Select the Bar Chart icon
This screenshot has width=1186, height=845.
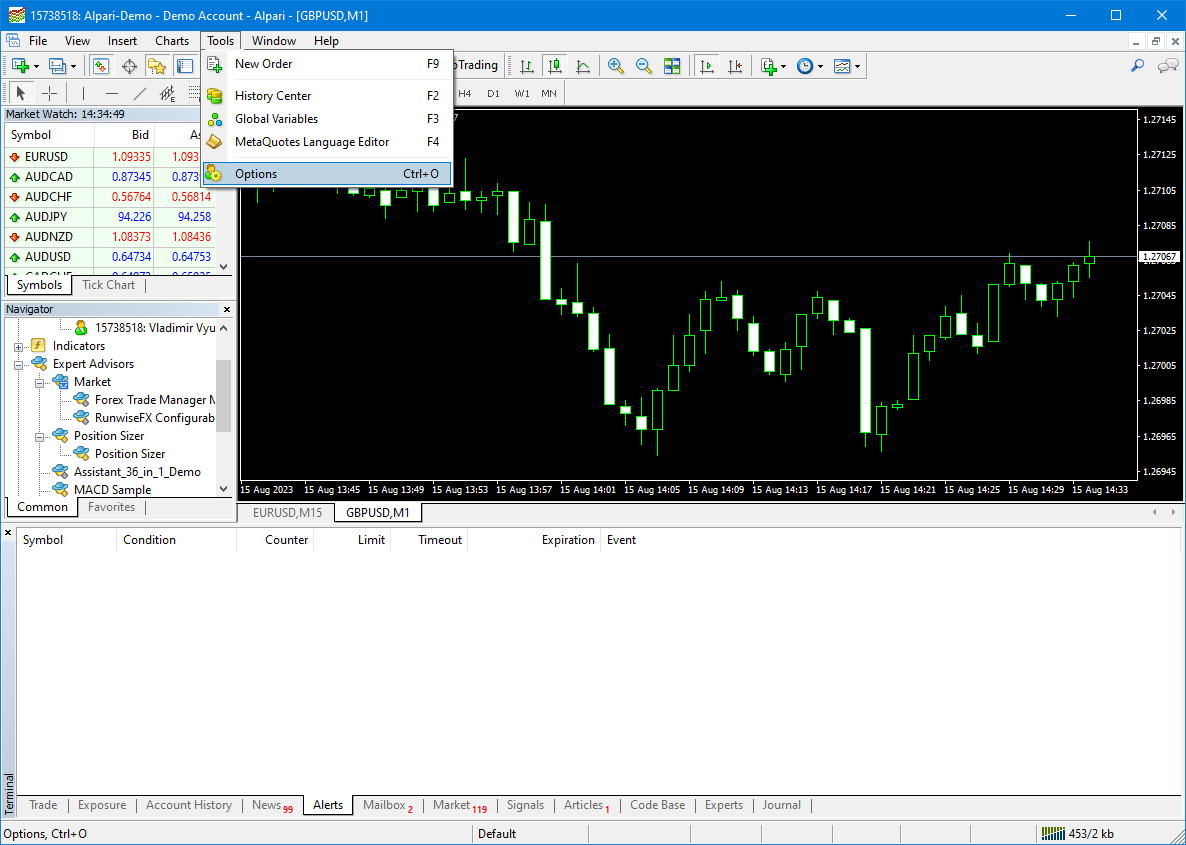pyautogui.click(x=527, y=66)
